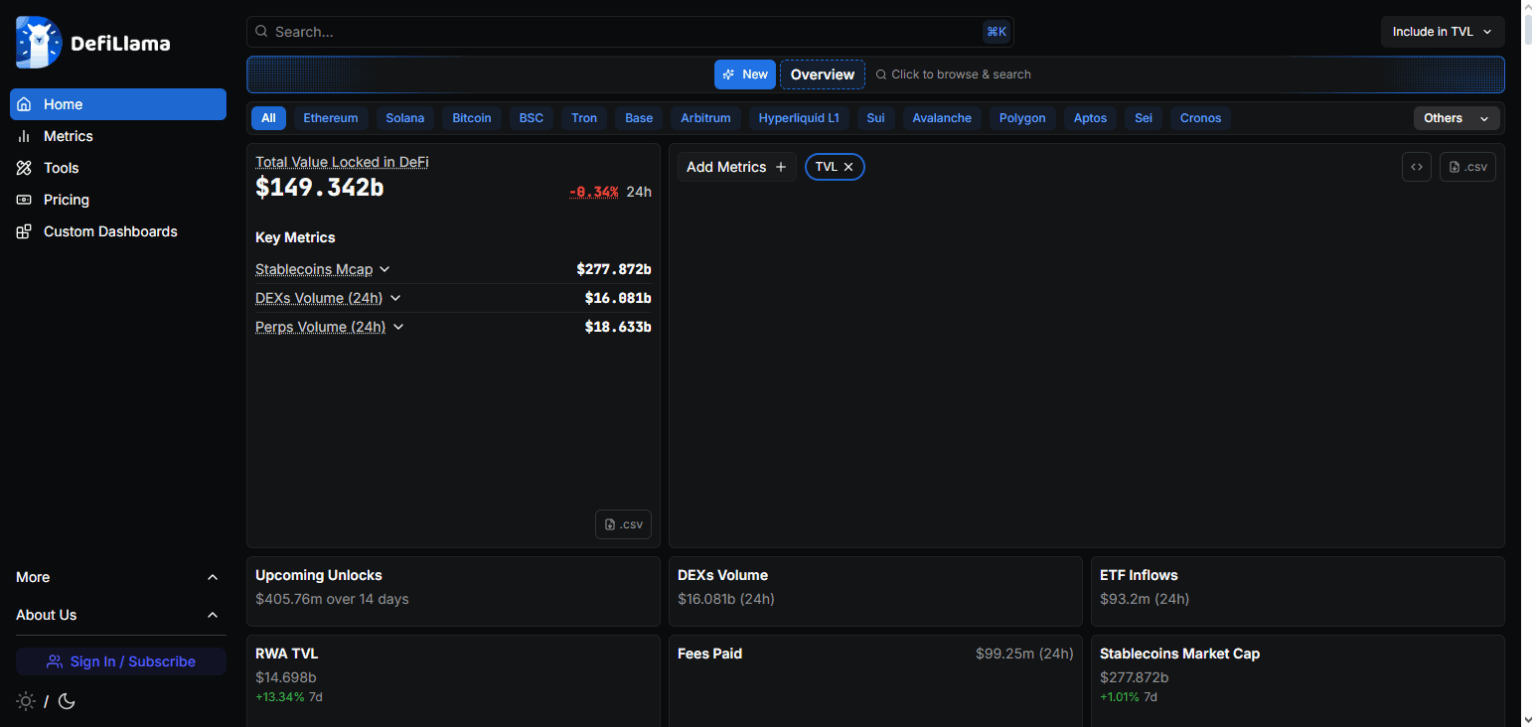Click the Tools icon in sidebar
Screen dimensions: 1536x727
click(x=23, y=168)
